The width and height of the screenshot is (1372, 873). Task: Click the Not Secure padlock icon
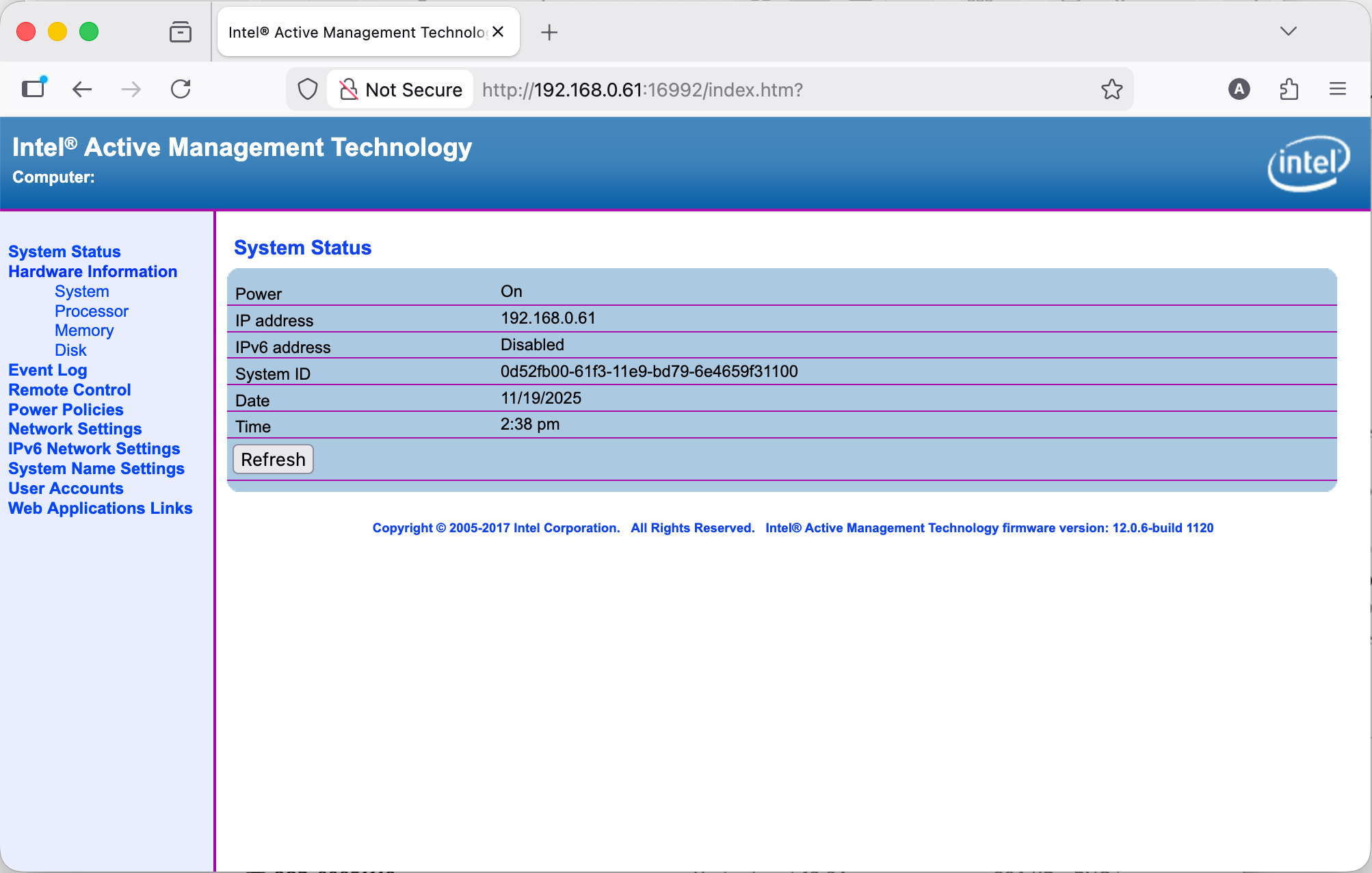click(349, 89)
